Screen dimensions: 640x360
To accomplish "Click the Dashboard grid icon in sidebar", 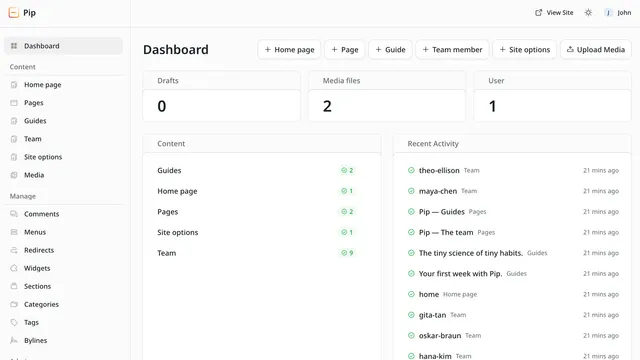I will click(14, 46).
